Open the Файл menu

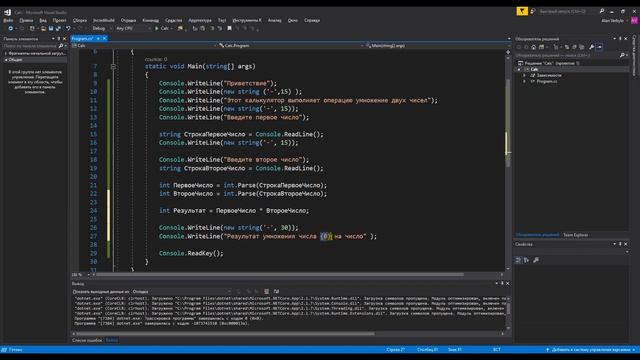(8, 20)
